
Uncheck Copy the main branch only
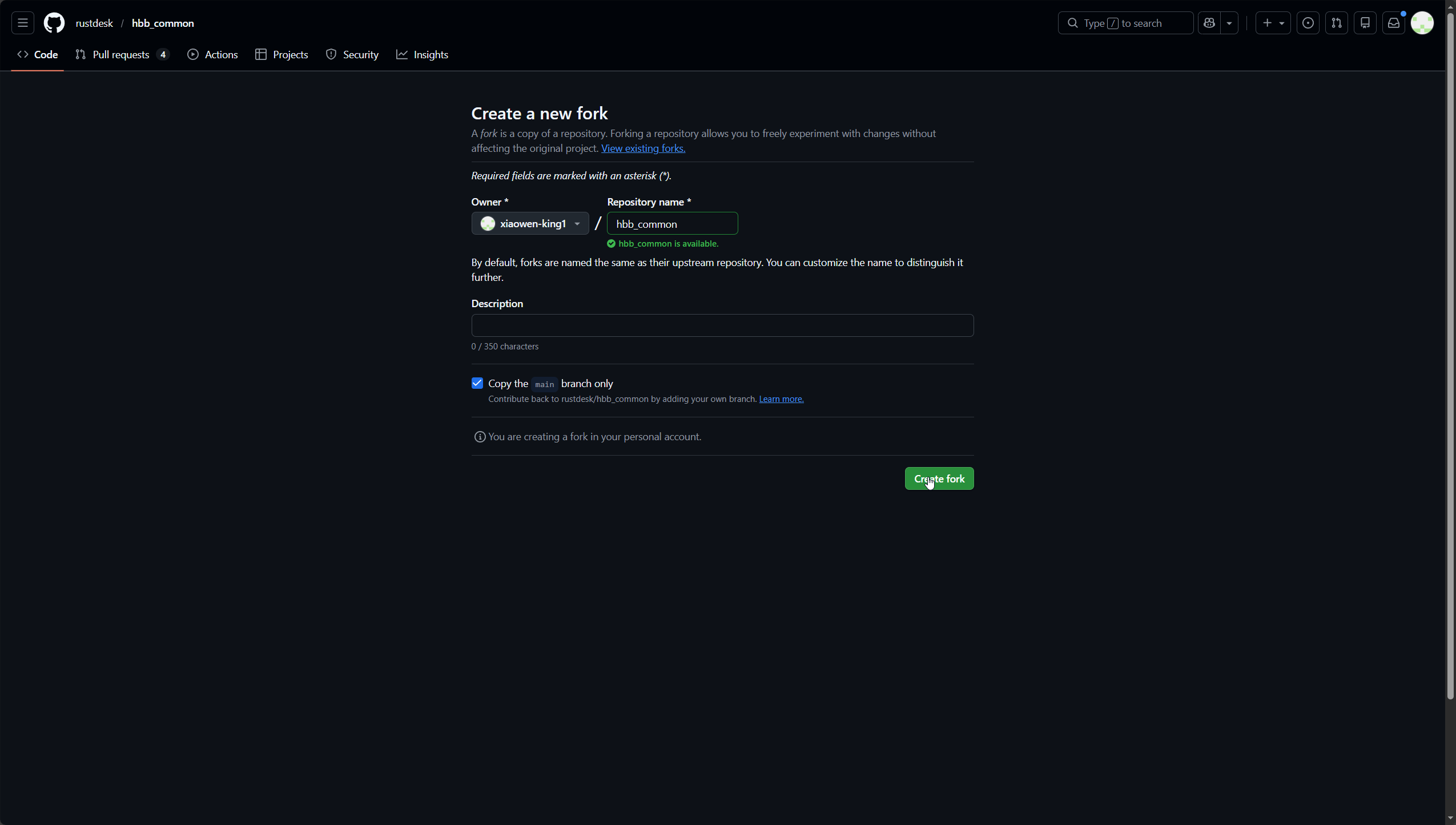[x=477, y=383]
